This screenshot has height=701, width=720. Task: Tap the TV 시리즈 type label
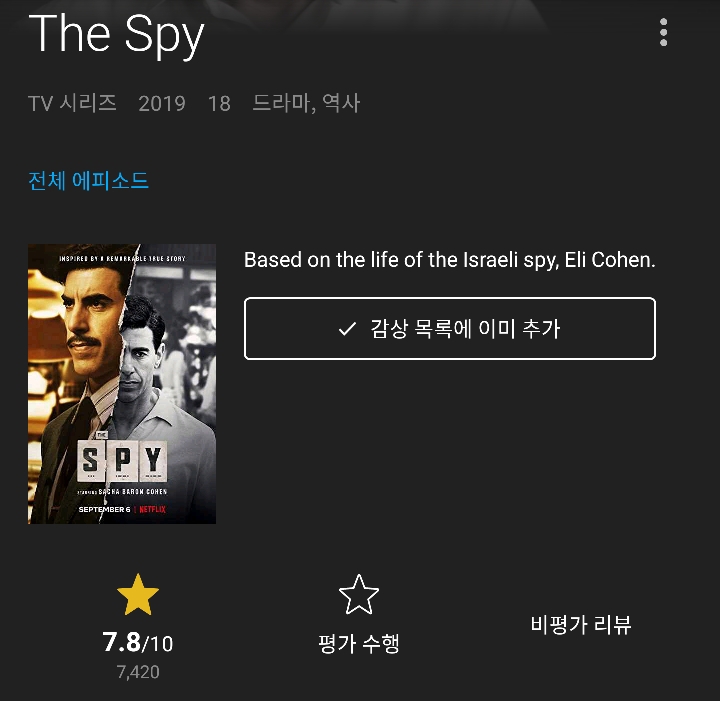click(x=72, y=103)
